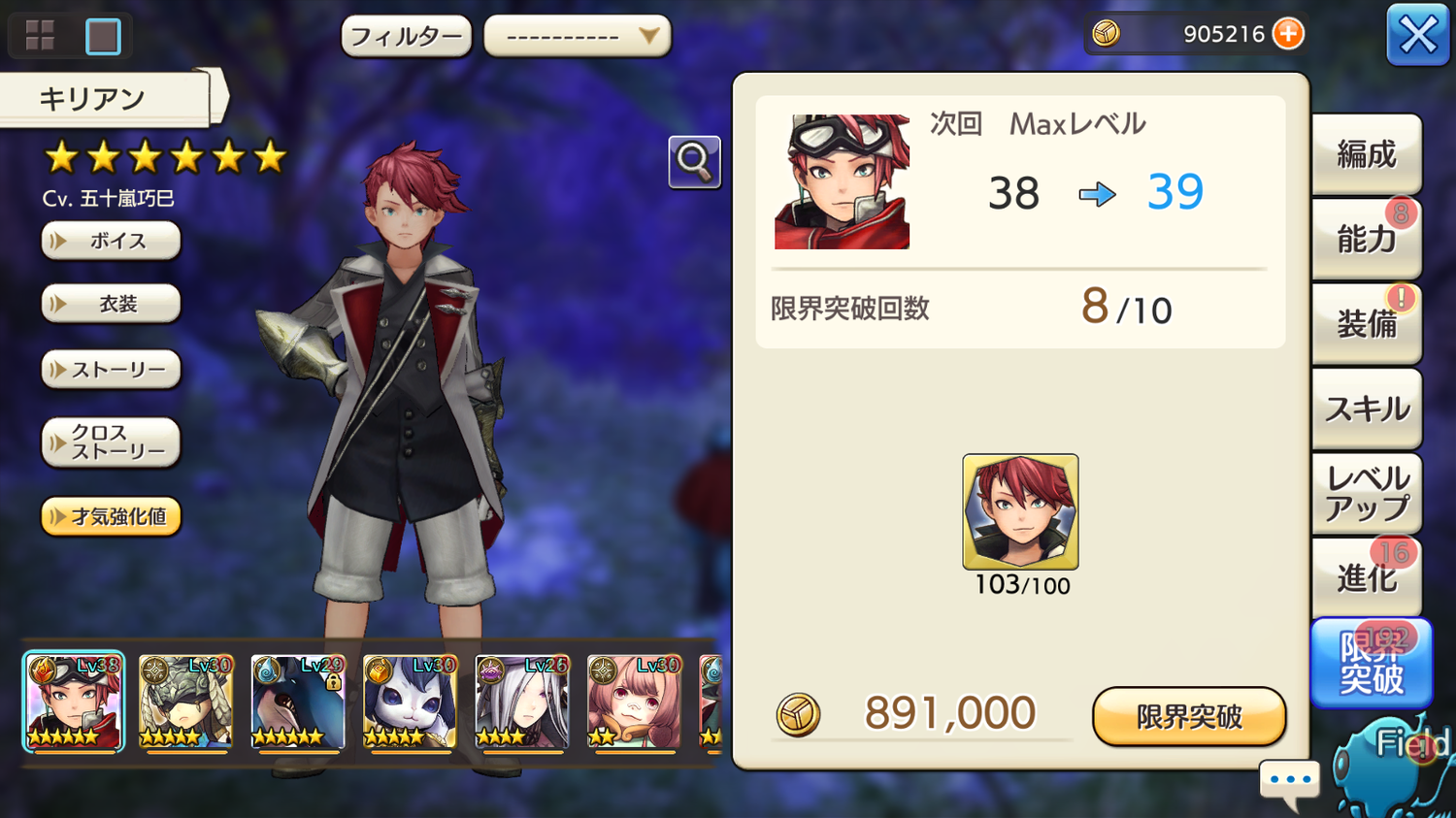Image resolution: width=1456 pixels, height=818 pixels.
Task: Tap the blue Field mascot icon
Action: point(1393,767)
